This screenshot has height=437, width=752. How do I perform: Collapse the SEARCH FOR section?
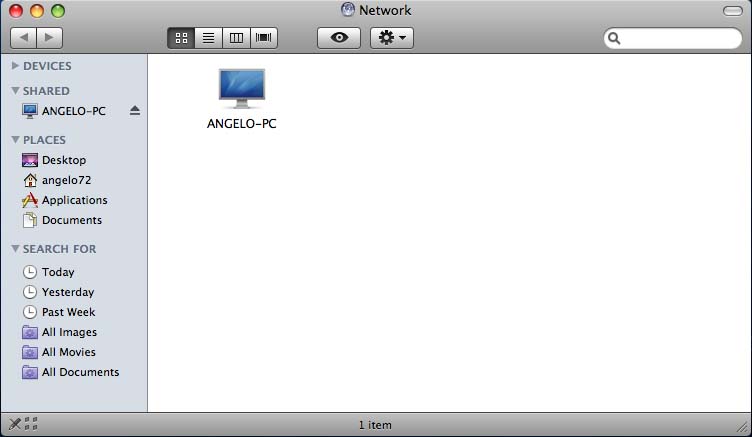(15, 248)
